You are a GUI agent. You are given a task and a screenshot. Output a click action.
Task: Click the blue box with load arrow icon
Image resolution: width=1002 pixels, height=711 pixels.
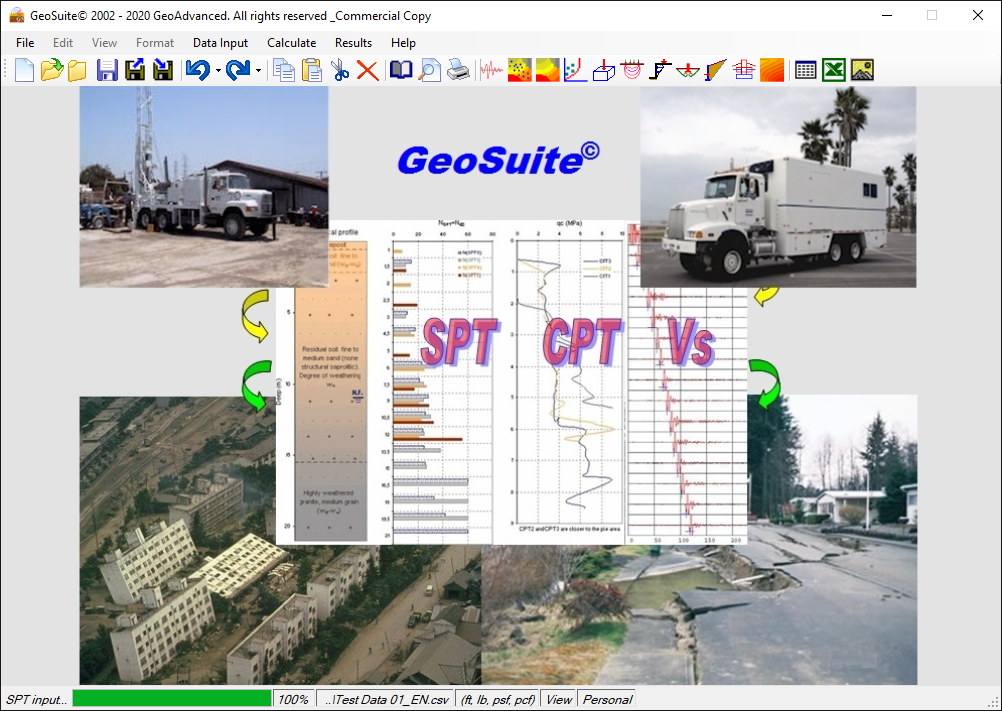604,70
